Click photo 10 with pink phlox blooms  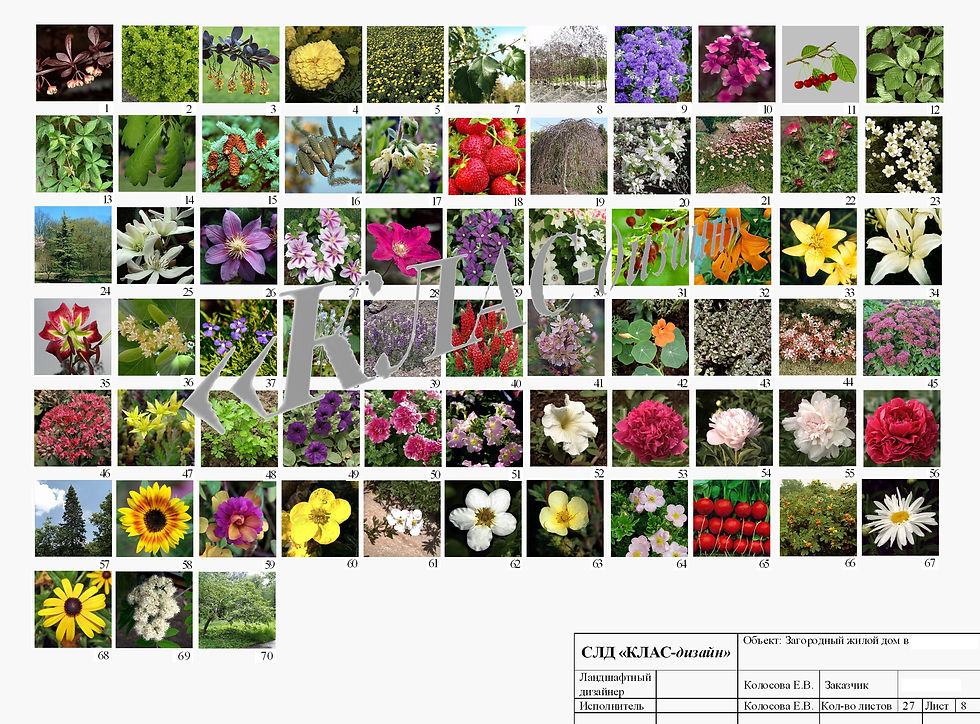[x=736, y=64]
